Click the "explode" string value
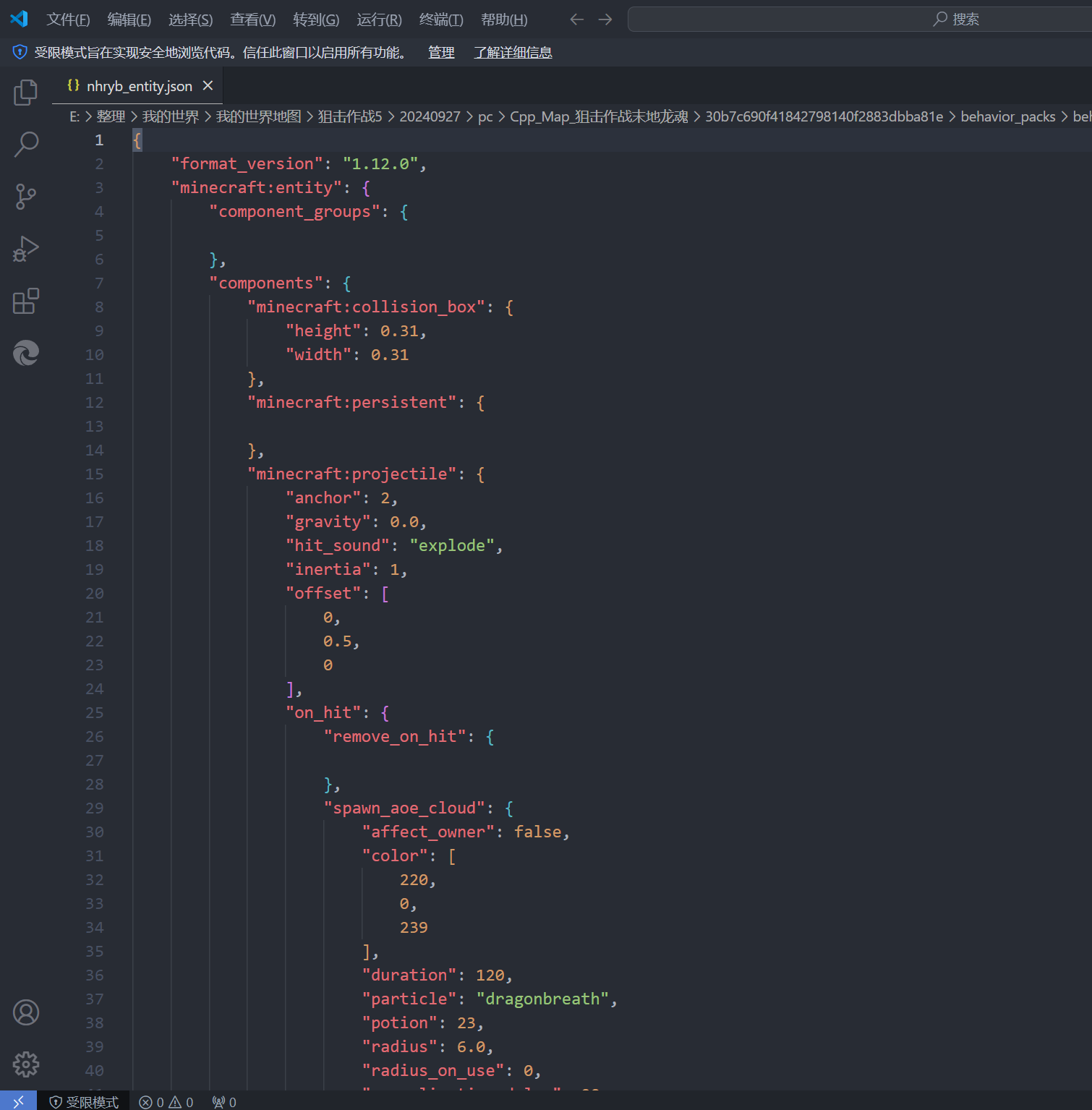This screenshot has height=1110, width=1092. coord(452,545)
